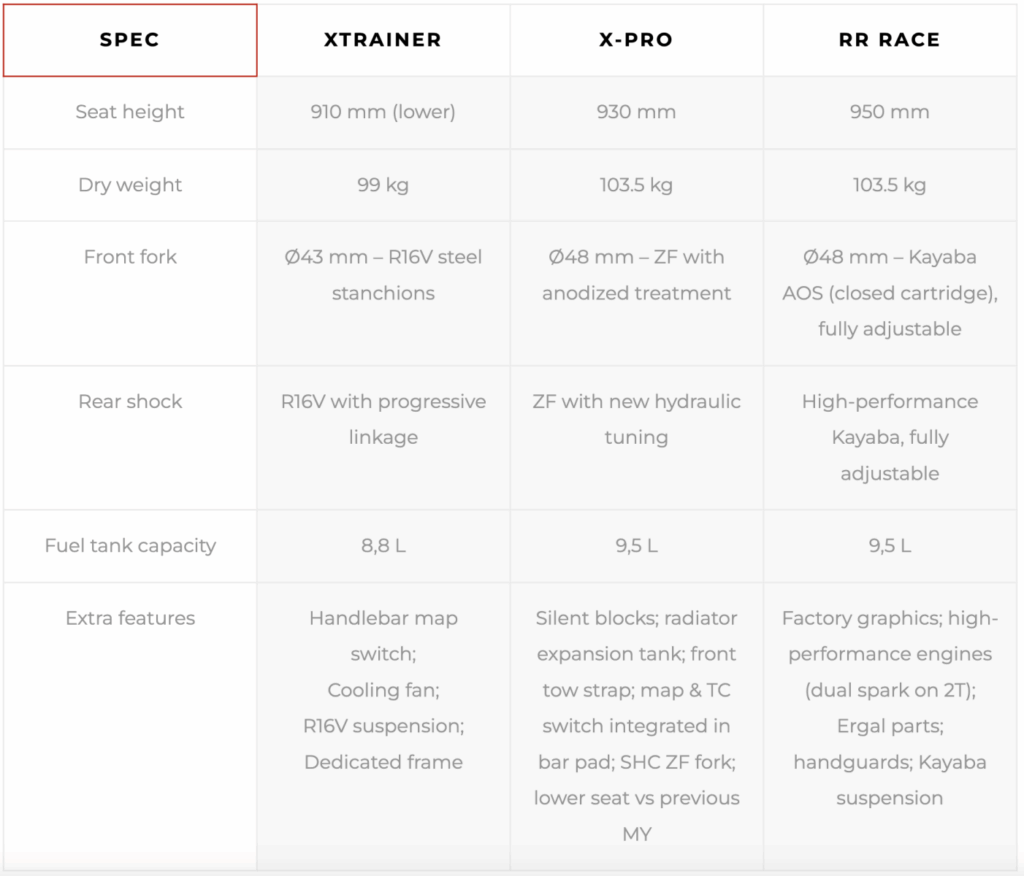Click the Dry weight row label

(130, 185)
